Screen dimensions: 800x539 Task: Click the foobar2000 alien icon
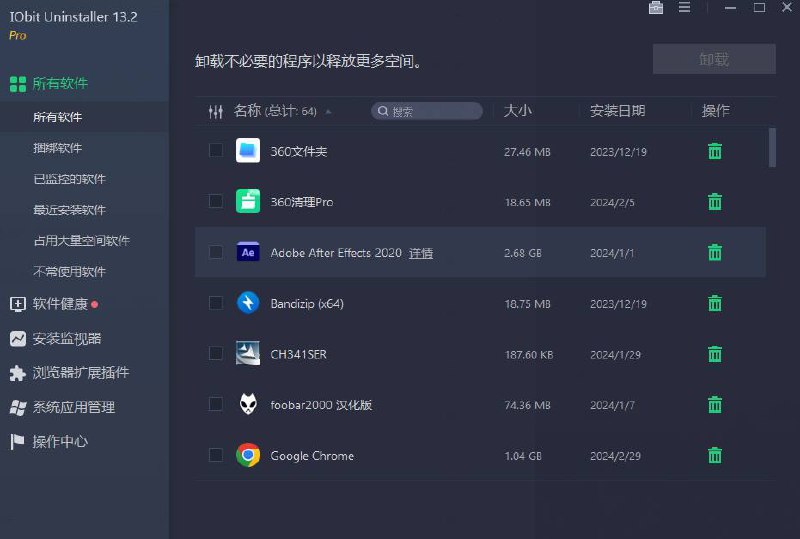(x=248, y=404)
